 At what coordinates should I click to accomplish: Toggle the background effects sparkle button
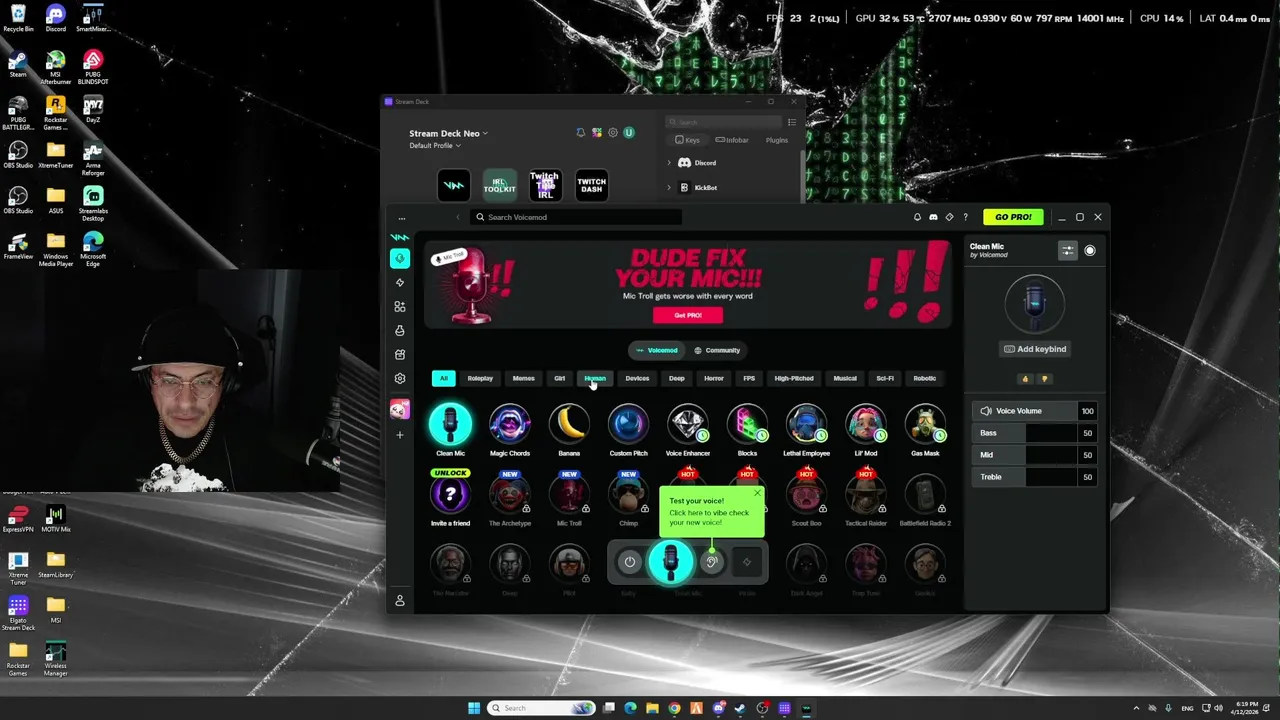click(747, 562)
